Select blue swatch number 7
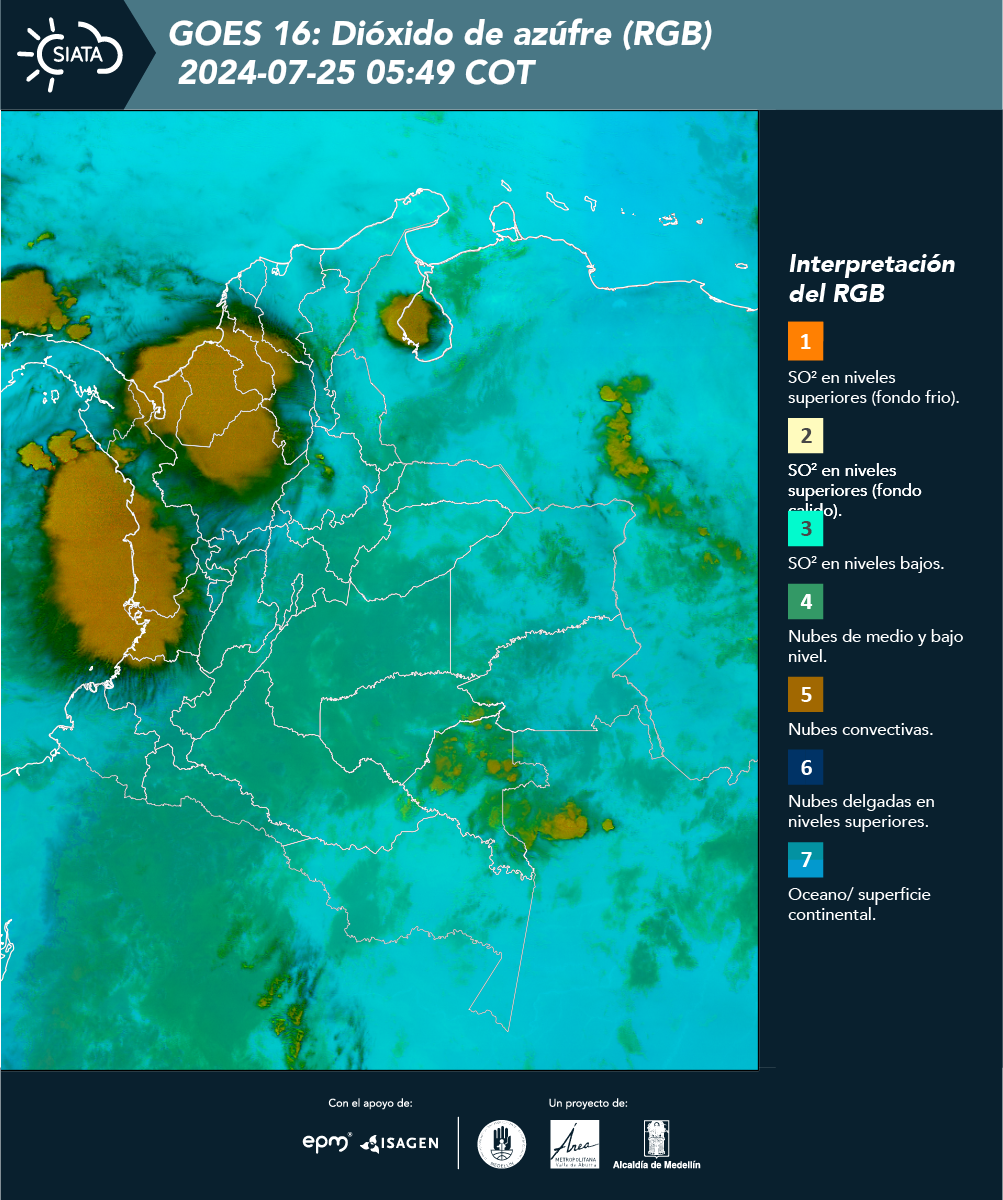This screenshot has height=1200, width=1003. [805, 860]
